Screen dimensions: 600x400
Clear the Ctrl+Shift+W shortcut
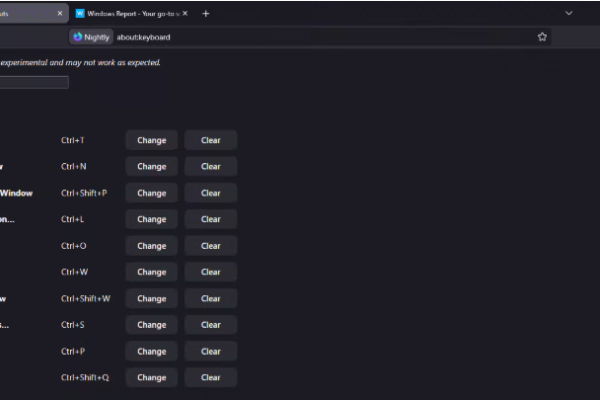210,298
